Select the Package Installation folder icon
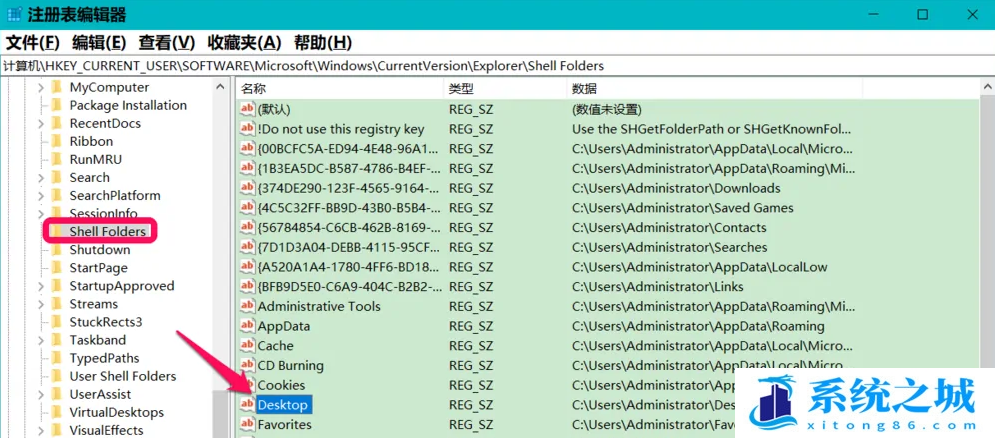 coord(57,105)
